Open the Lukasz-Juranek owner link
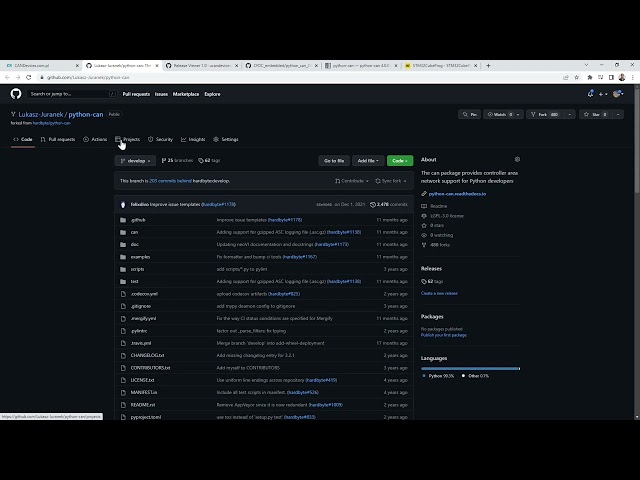This screenshot has height=480, width=640. point(40,115)
